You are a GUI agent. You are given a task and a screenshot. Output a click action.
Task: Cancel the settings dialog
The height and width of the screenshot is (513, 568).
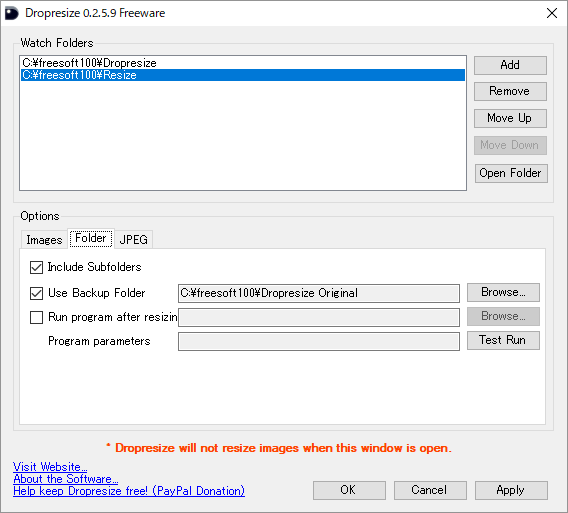point(430,491)
